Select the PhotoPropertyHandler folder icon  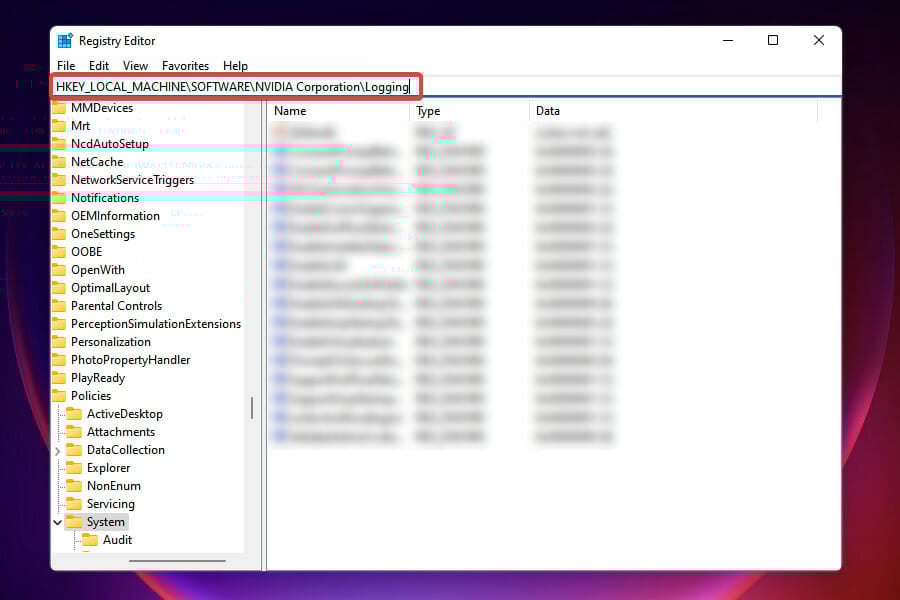59,359
